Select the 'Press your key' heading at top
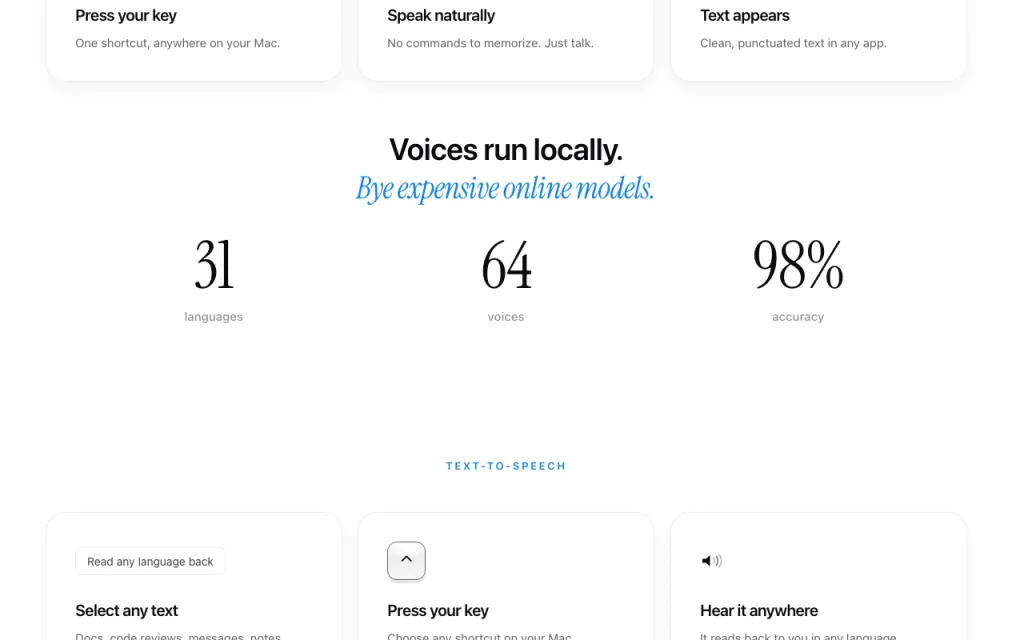Screen dimensions: 1024x640 coord(126,16)
